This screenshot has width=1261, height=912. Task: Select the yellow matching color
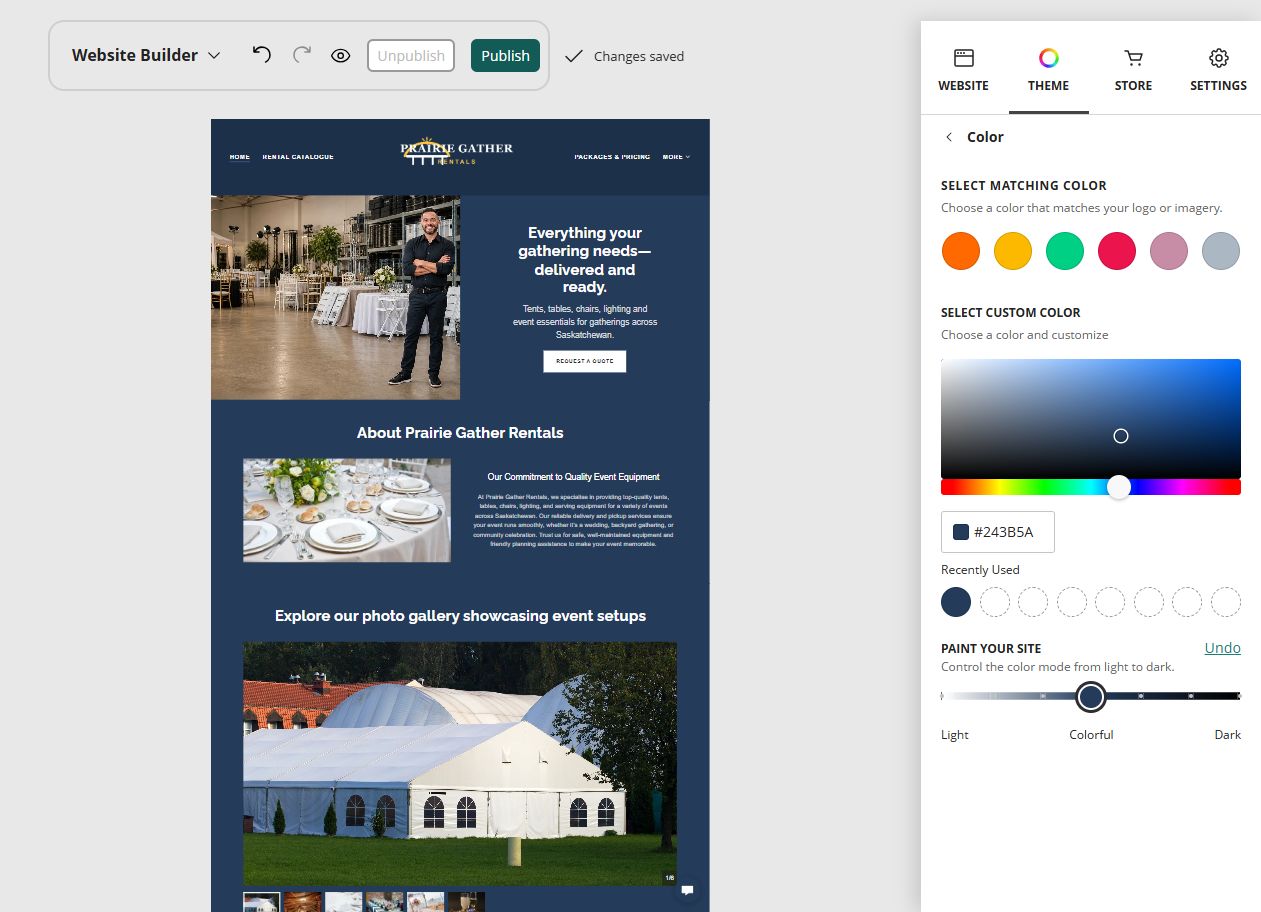tap(1013, 251)
